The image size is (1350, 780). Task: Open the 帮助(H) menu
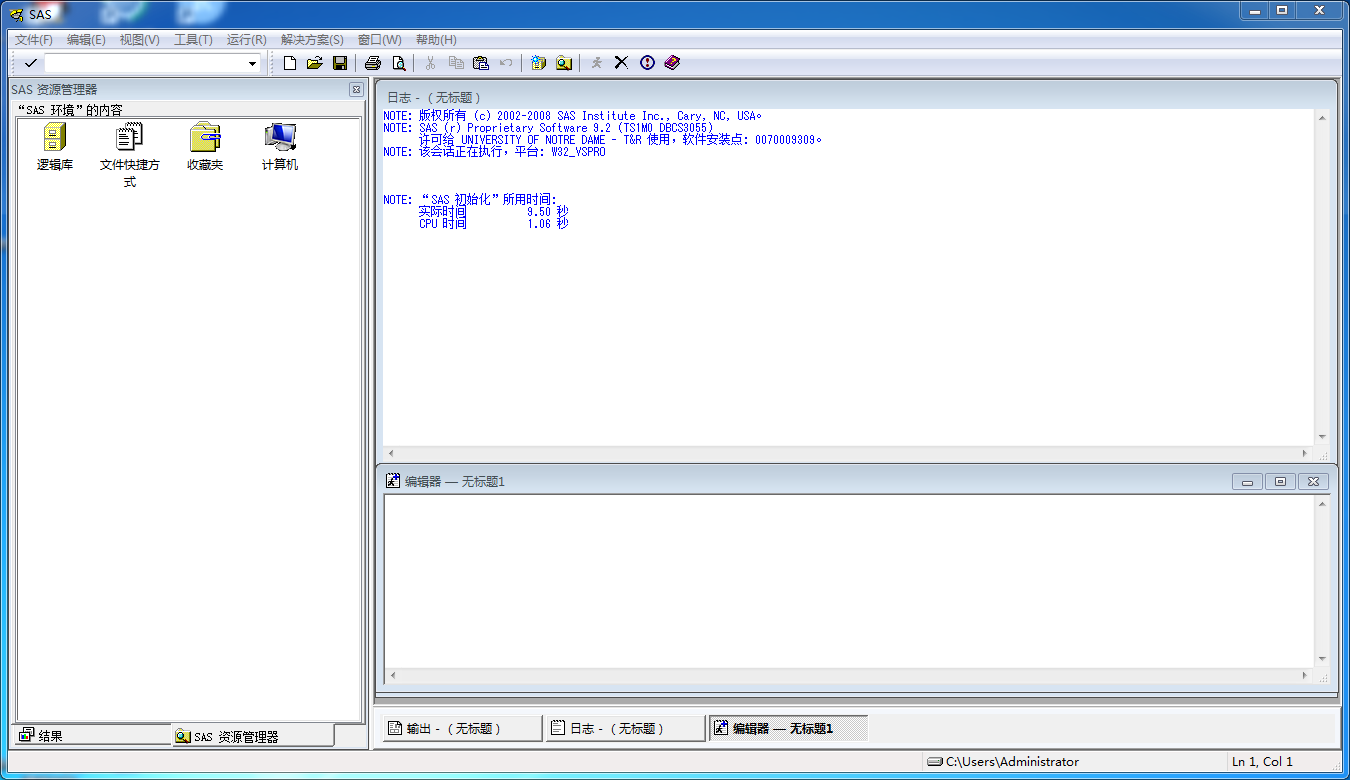pyautogui.click(x=436, y=40)
